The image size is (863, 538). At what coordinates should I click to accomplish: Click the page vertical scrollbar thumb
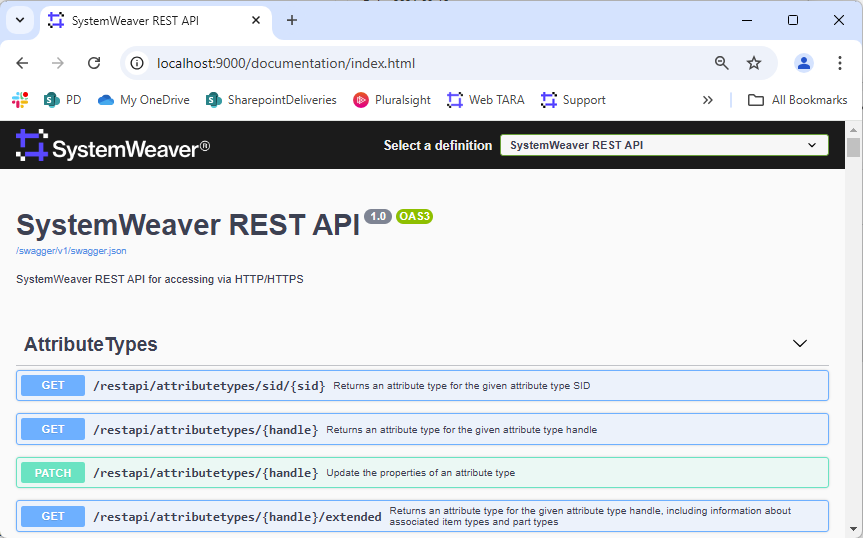pos(853,147)
